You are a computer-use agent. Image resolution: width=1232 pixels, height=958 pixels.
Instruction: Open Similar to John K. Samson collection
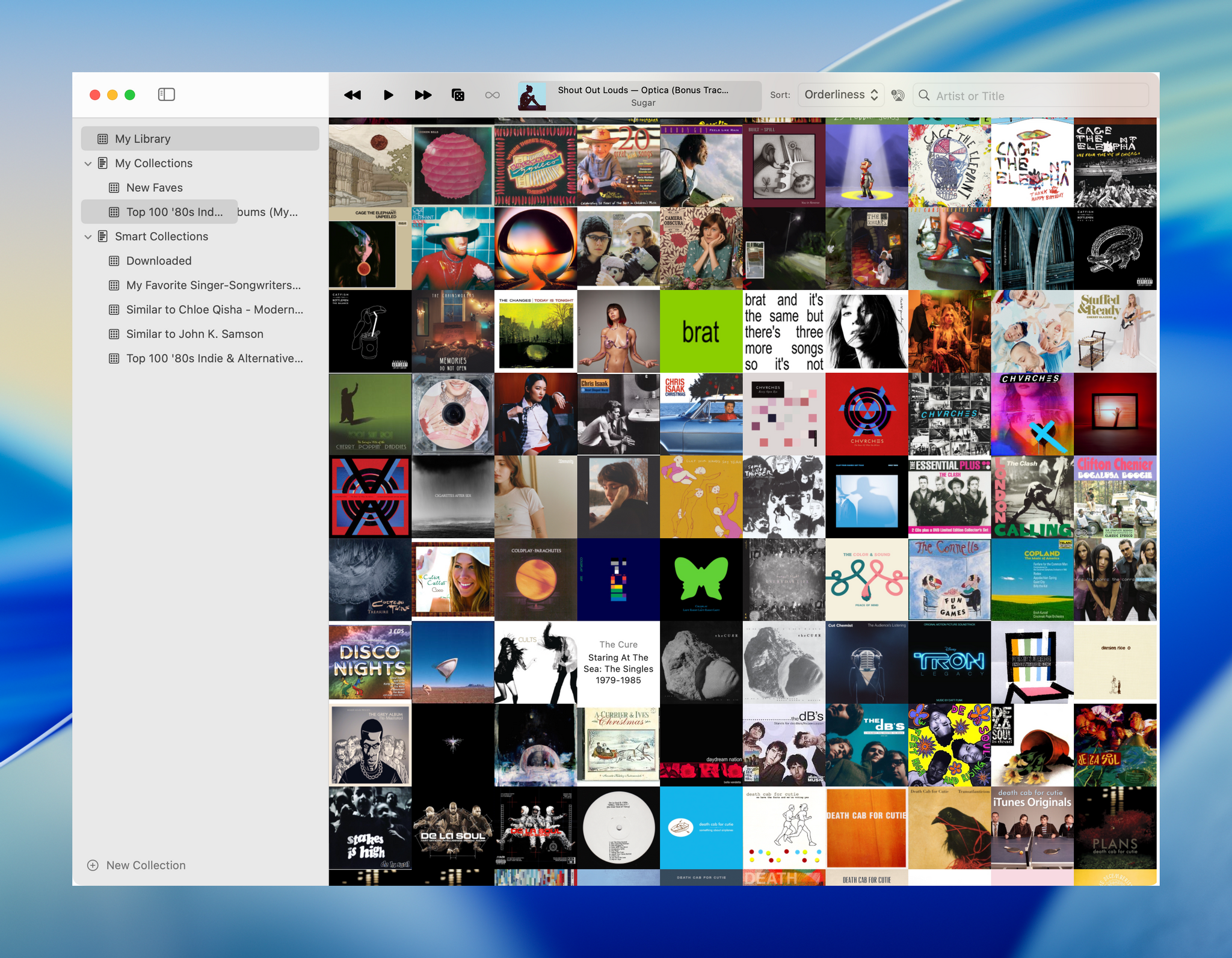tap(194, 334)
